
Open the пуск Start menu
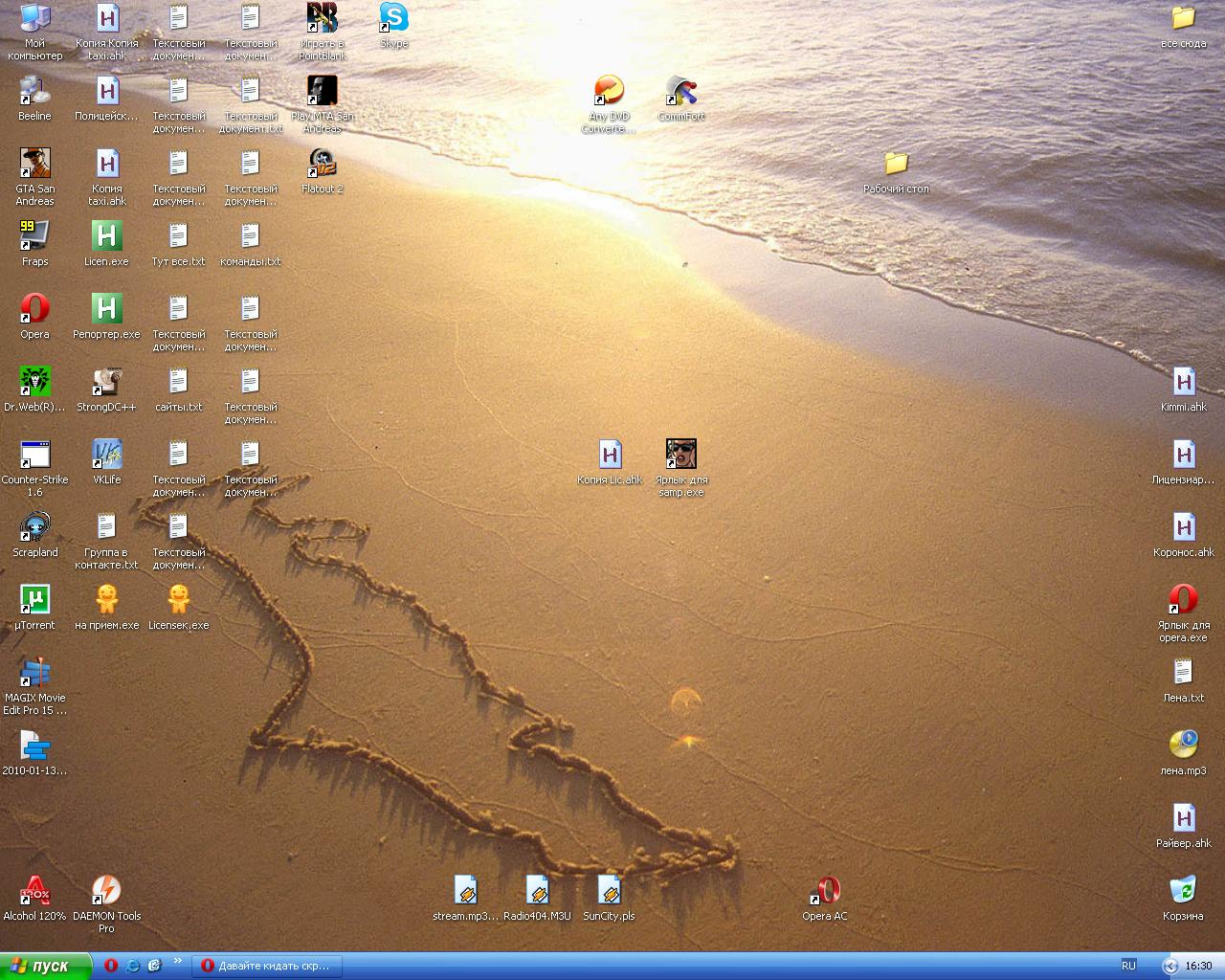tap(46, 966)
